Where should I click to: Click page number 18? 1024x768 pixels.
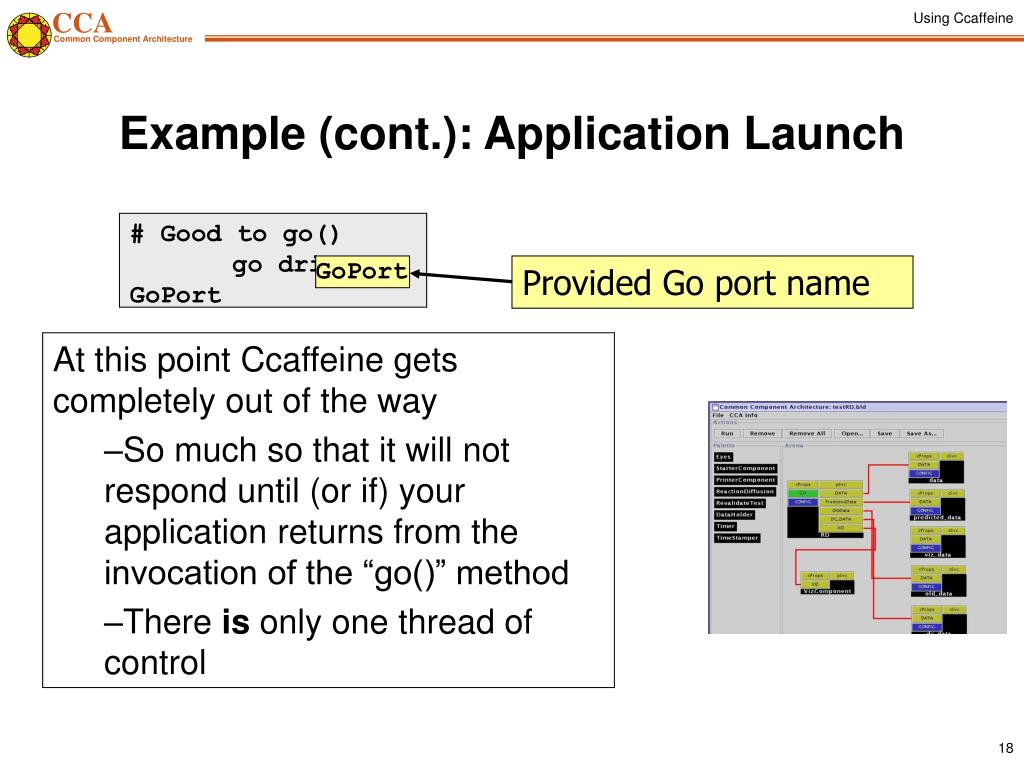click(x=1006, y=748)
